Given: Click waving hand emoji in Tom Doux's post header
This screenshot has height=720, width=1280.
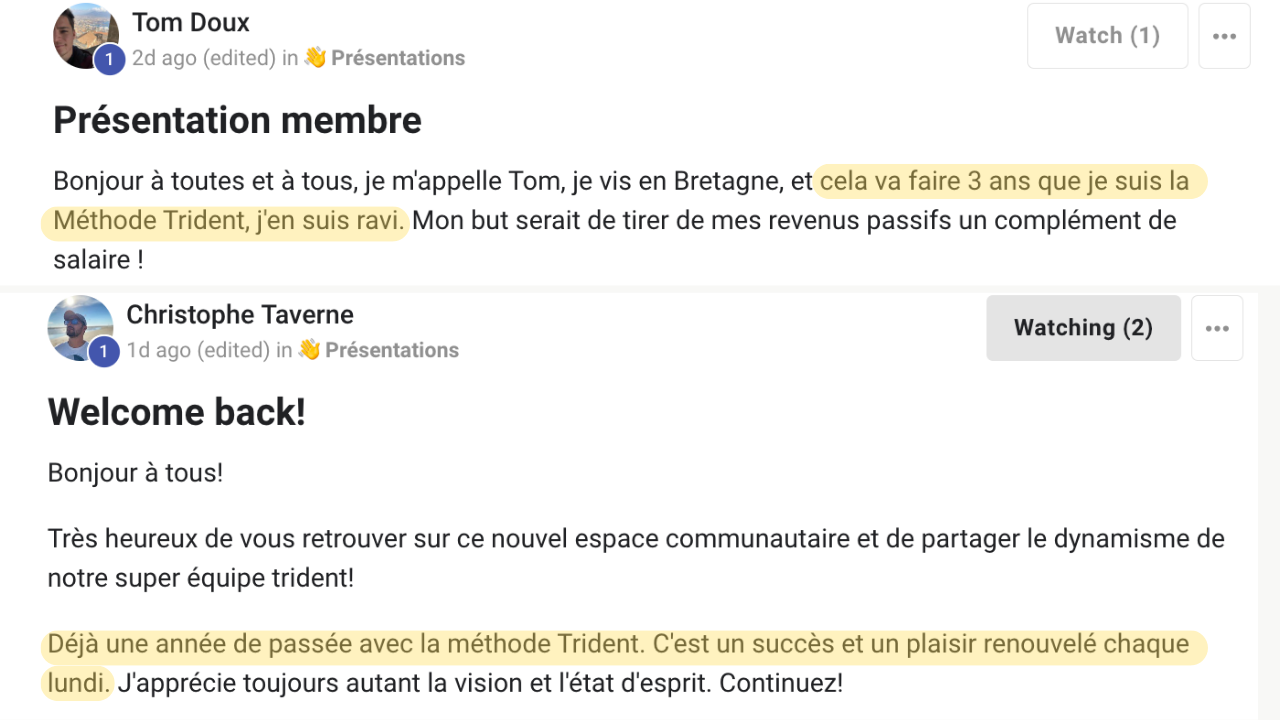Looking at the screenshot, I should point(315,58).
